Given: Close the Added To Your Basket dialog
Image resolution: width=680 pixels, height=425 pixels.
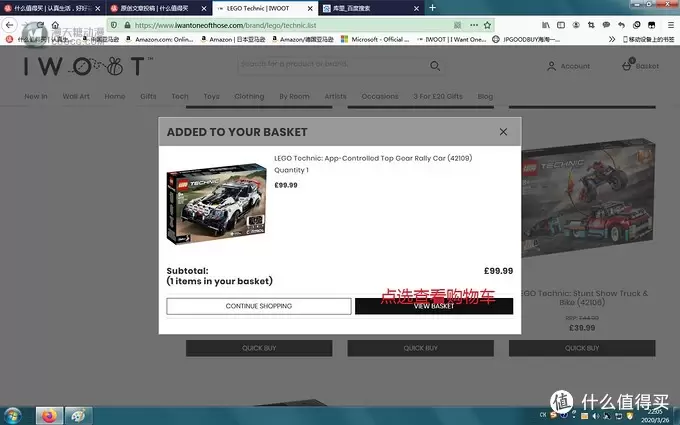Looking at the screenshot, I should coord(503,132).
